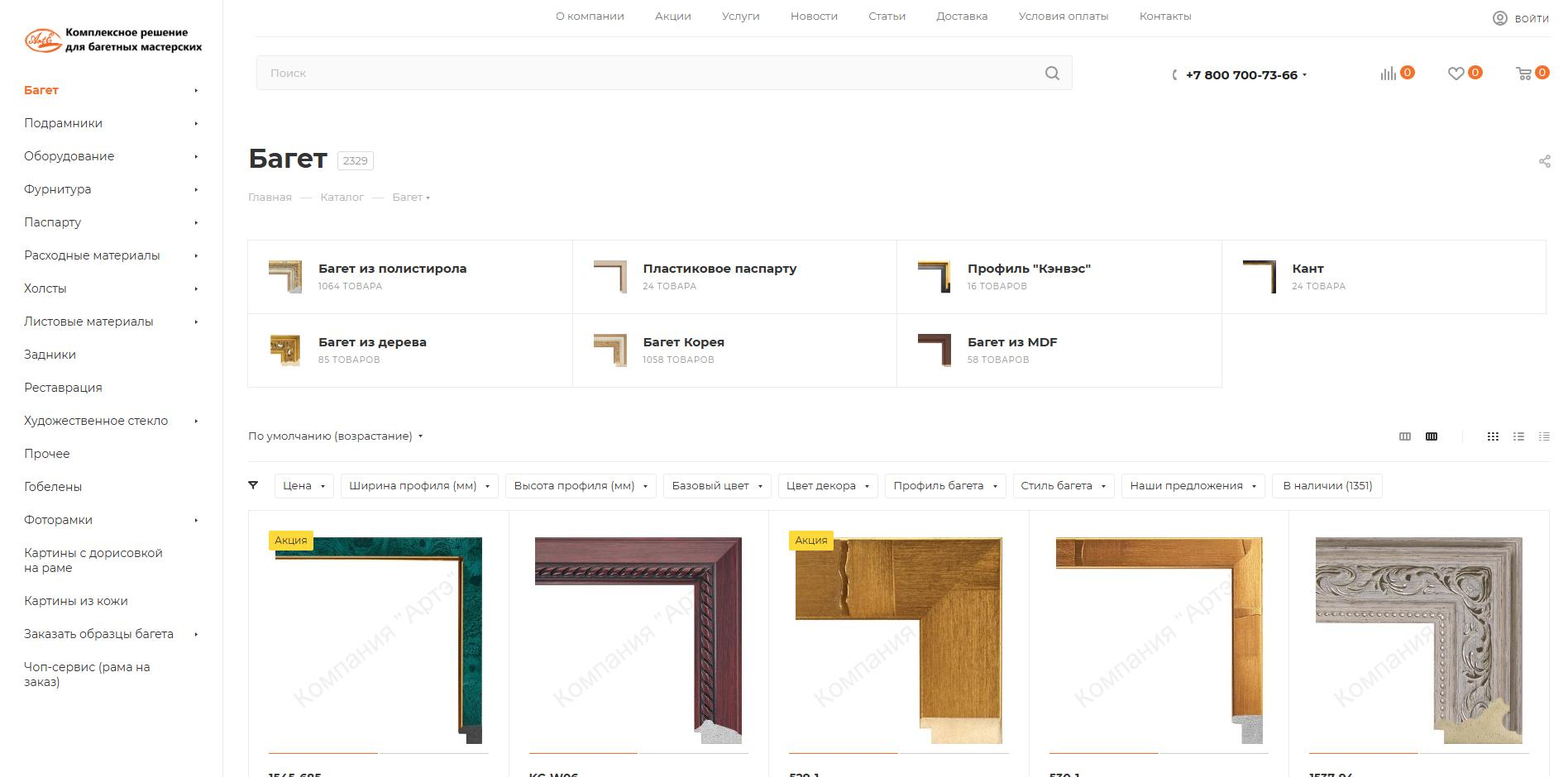Toggle the В наличии (1351) filter
This screenshot has height=777, width=1568.
coord(1327,486)
